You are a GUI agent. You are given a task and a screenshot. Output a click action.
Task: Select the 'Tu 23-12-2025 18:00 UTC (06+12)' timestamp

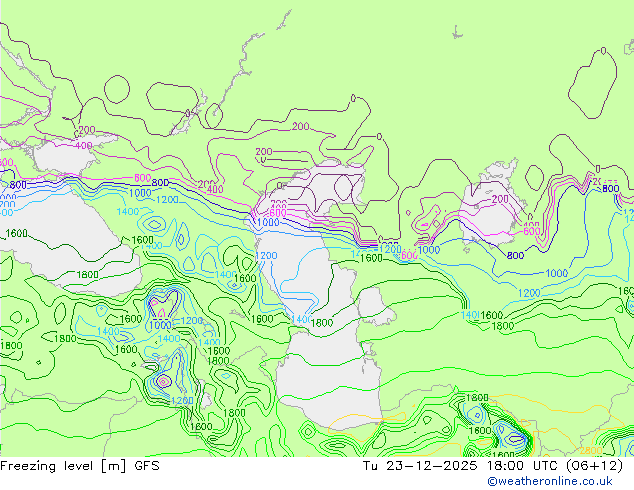tap(493, 466)
